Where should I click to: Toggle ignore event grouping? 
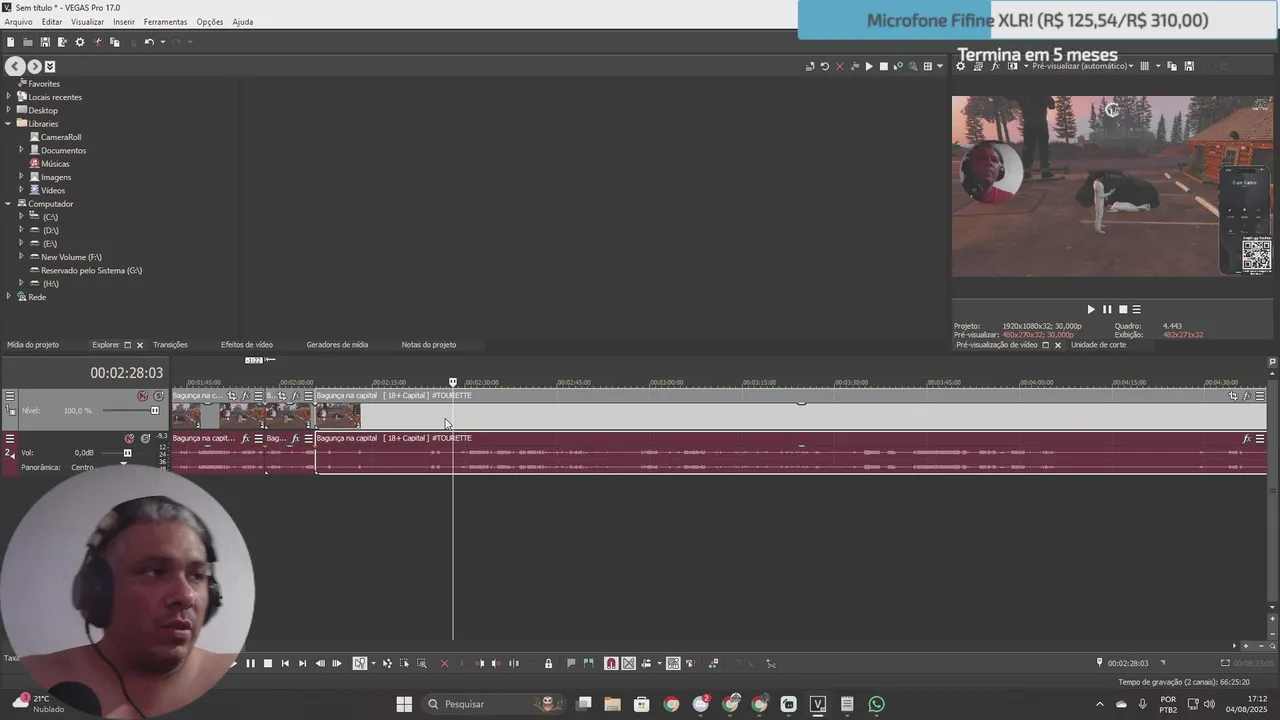691,663
